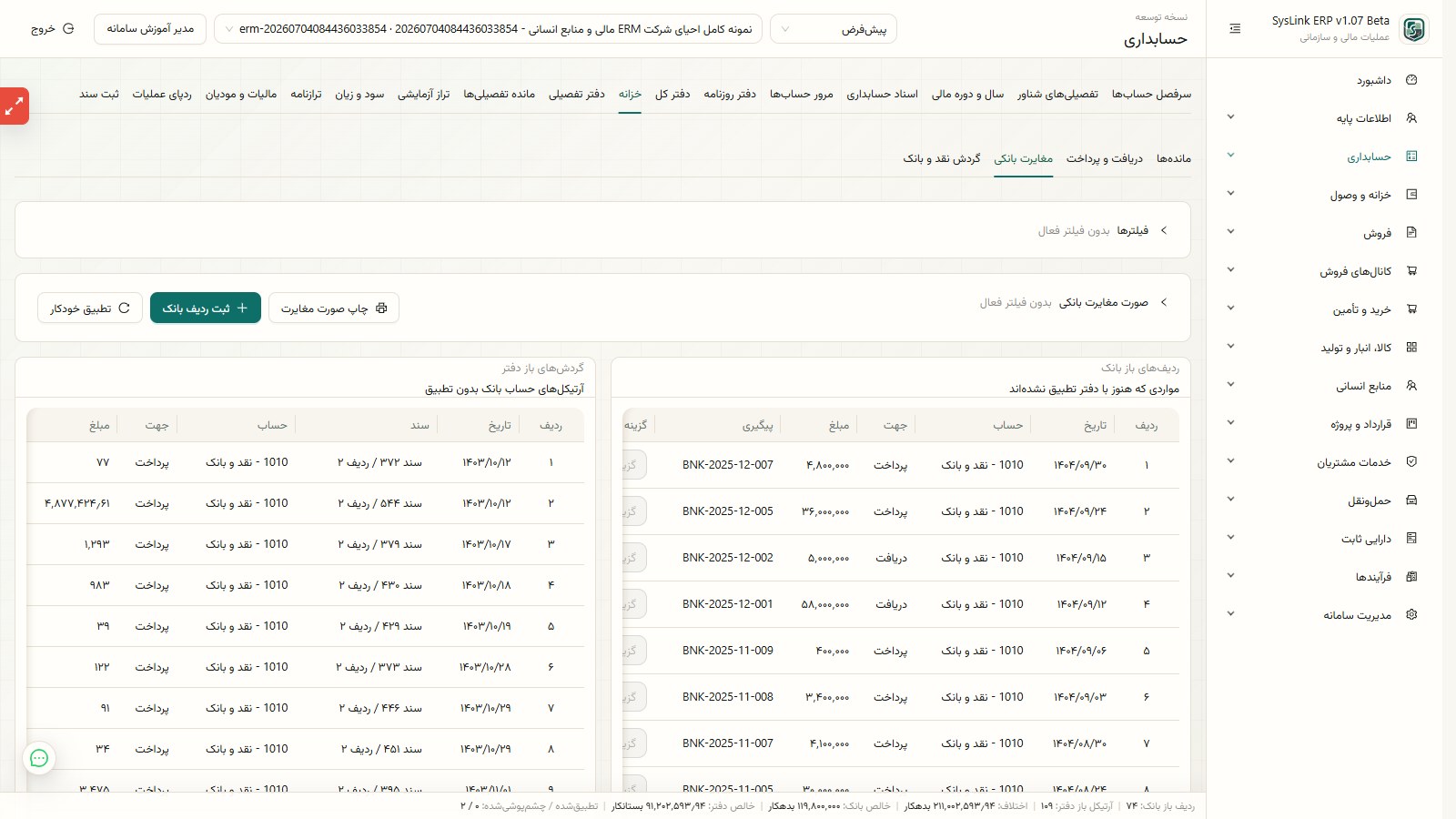Click حمل‌ونقل transport icon in sidebar
The width and height of the screenshot is (1456, 819).
pyautogui.click(x=1411, y=500)
